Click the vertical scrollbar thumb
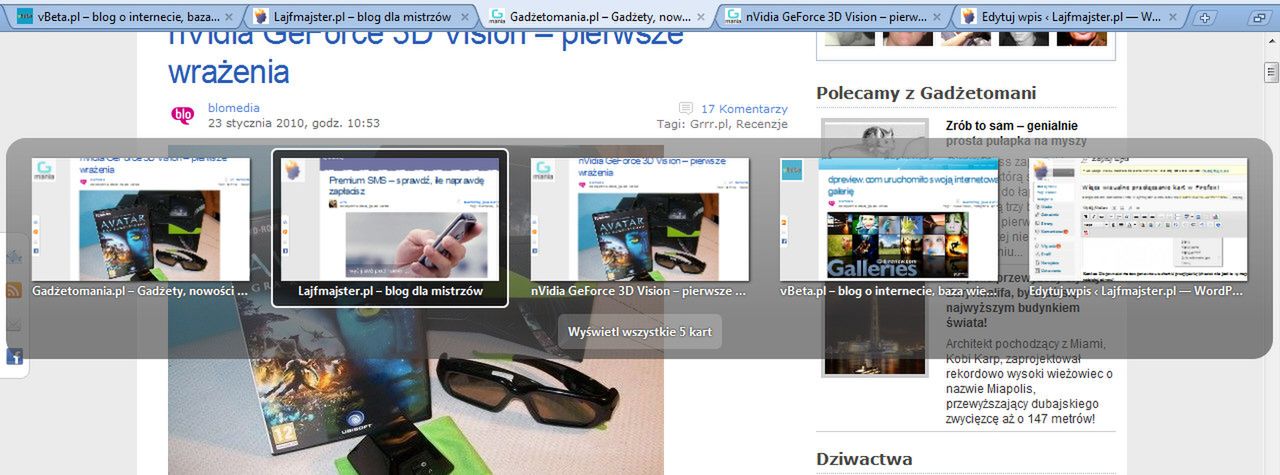1280x475 pixels. (1271, 71)
